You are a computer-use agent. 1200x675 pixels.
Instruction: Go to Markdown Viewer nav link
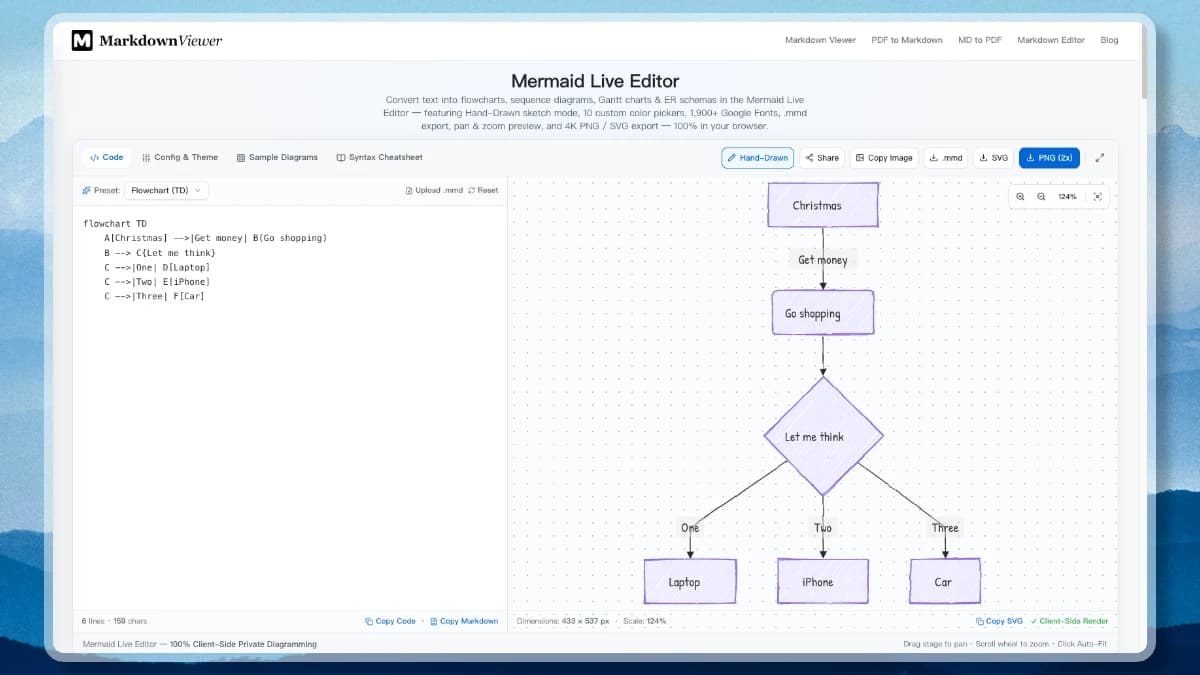[x=820, y=40]
